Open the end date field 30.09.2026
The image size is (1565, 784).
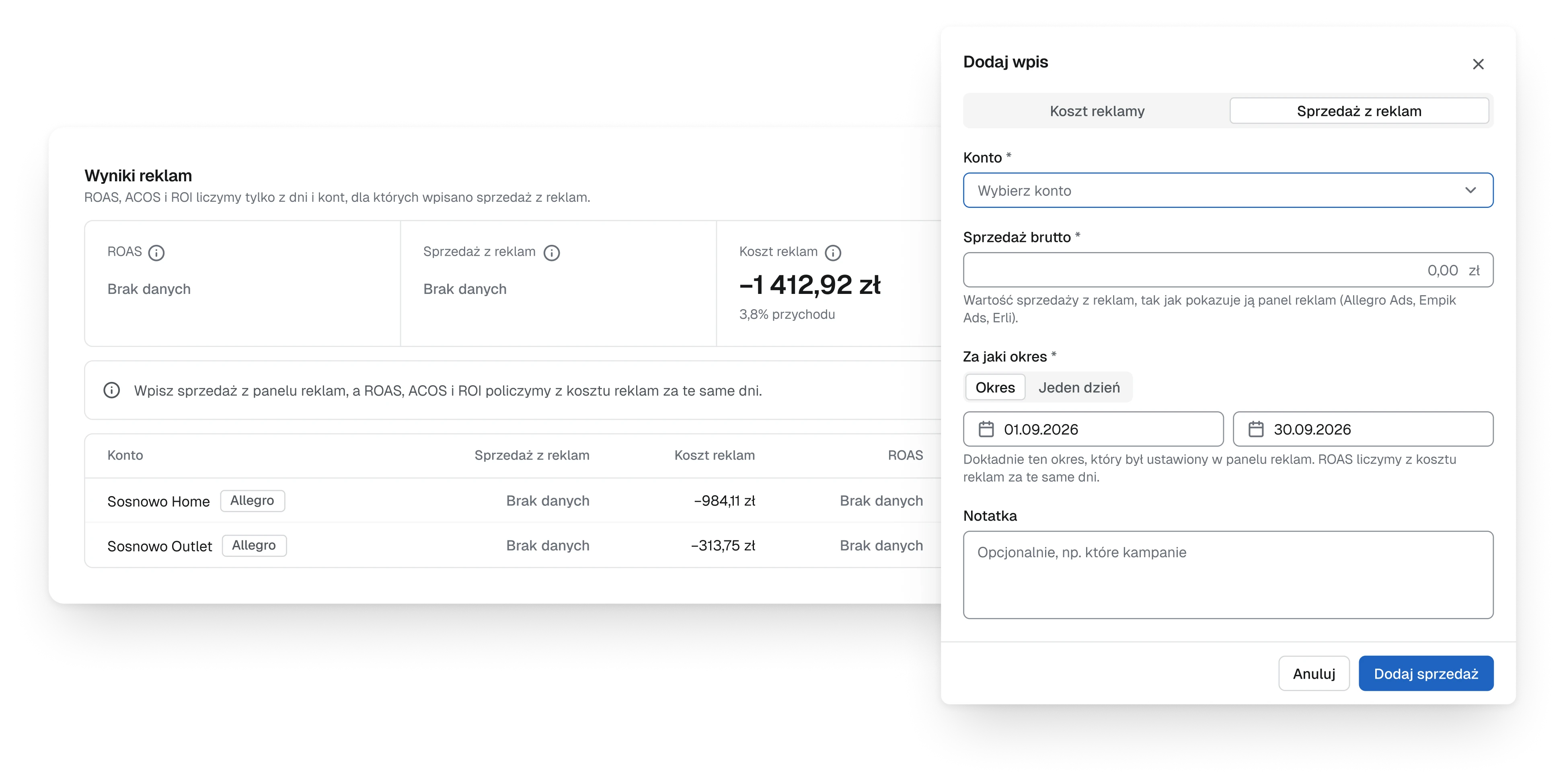point(1363,429)
